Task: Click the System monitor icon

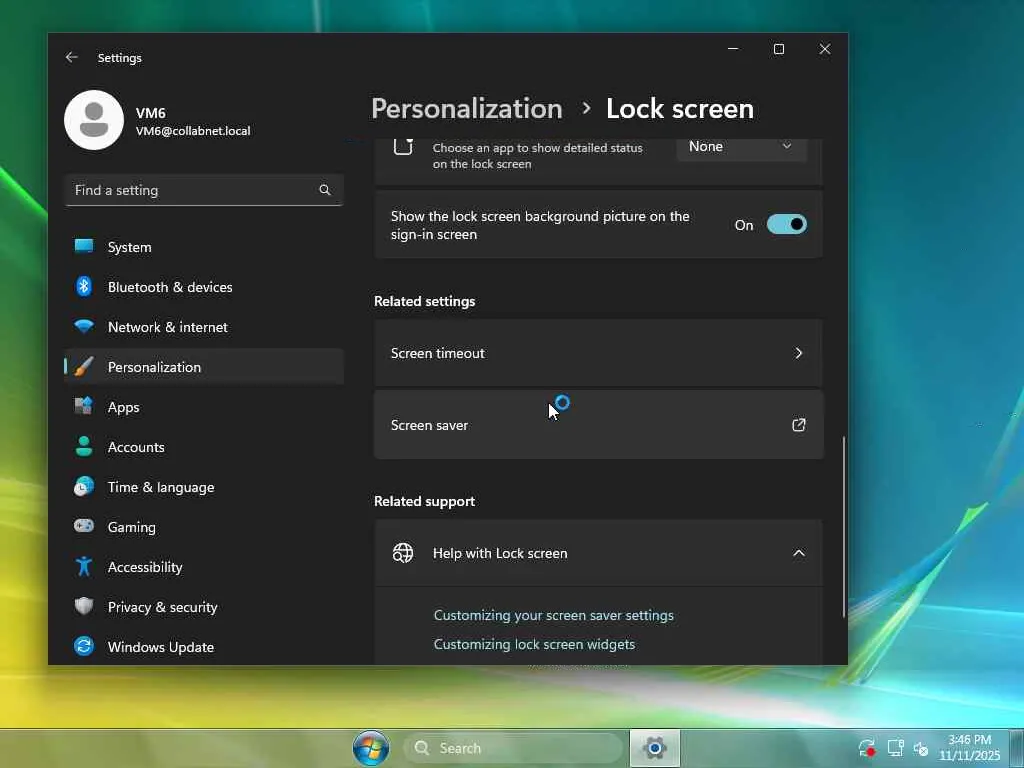Action: tap(84, 246)
